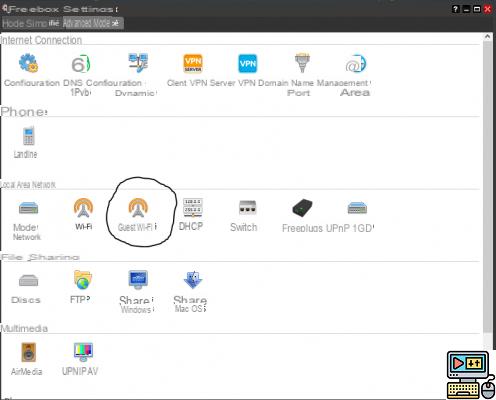Open the Windows Share icon
The image size is (496, 400).
(138, 280)
